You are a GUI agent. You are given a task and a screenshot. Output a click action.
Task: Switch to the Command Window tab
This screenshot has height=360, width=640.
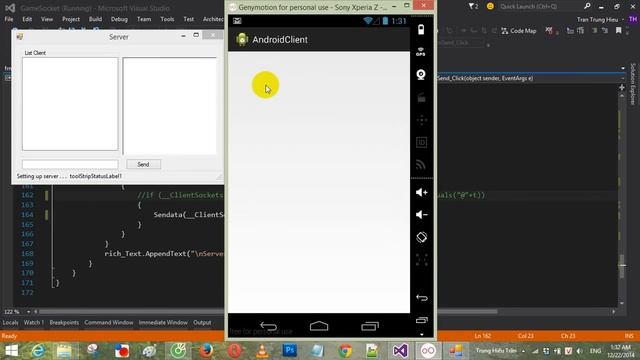[x=109, y=322]
